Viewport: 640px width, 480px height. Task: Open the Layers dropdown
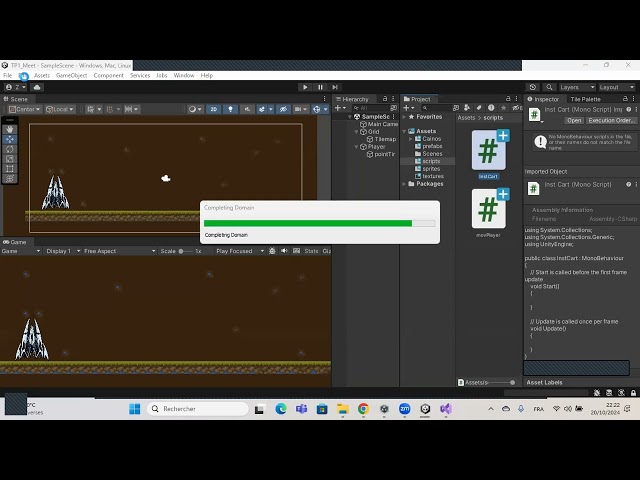point(577,87)
